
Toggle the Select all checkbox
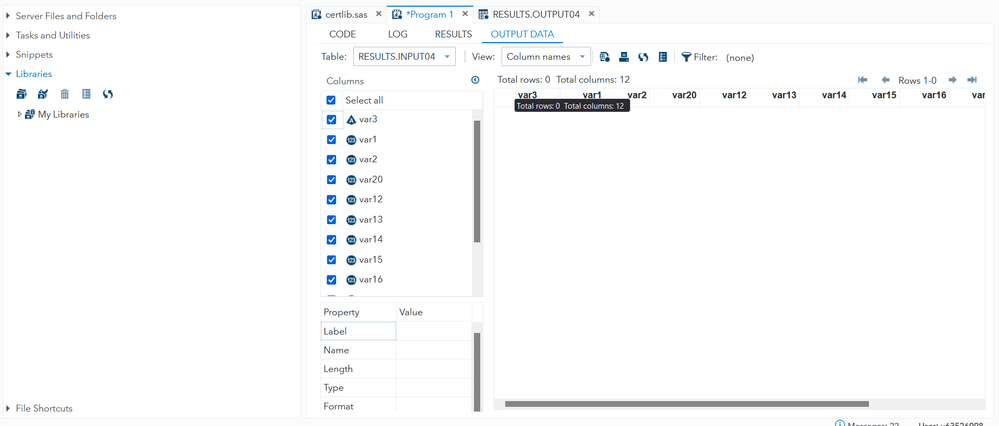pos(331,101)
